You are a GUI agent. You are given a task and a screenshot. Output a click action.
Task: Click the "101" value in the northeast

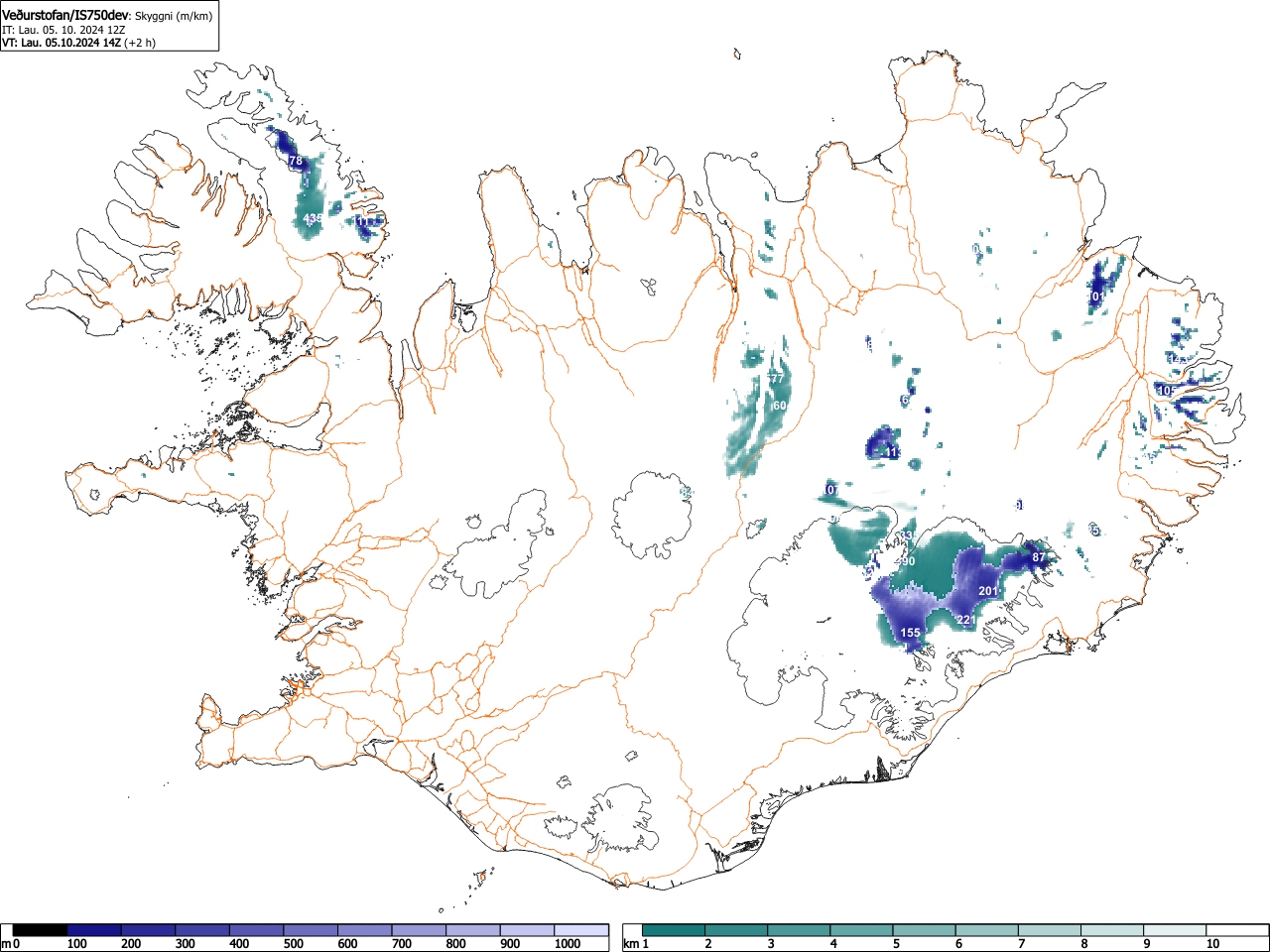point(1096,297)
